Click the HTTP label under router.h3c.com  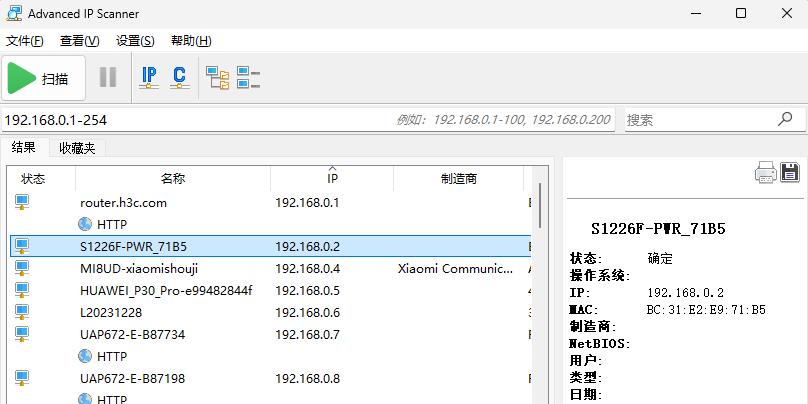[x=112, y=225]
